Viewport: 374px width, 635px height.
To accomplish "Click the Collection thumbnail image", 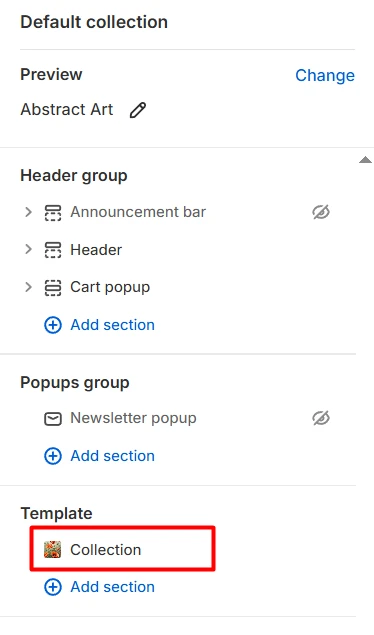I will pos(53,550).
